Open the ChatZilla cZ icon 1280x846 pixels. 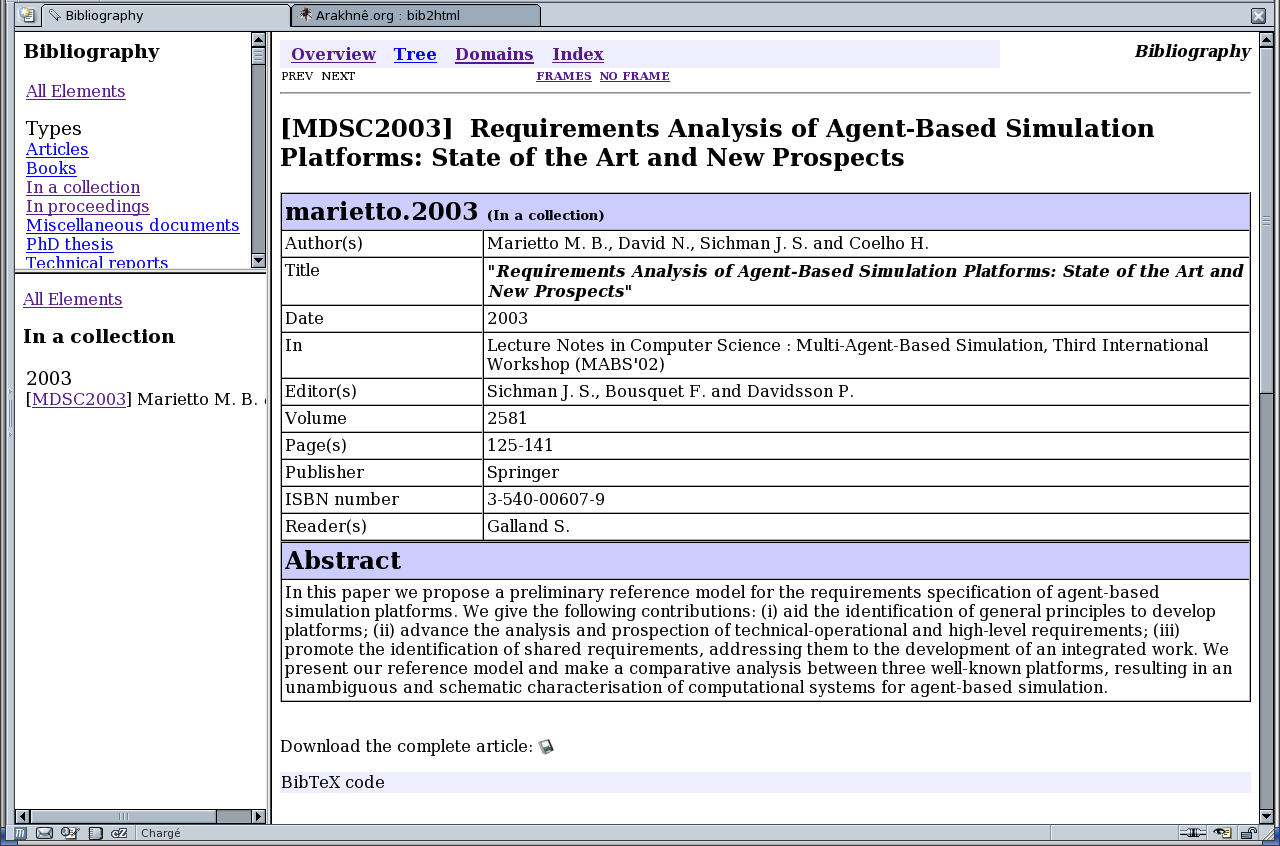click(119, 833)
